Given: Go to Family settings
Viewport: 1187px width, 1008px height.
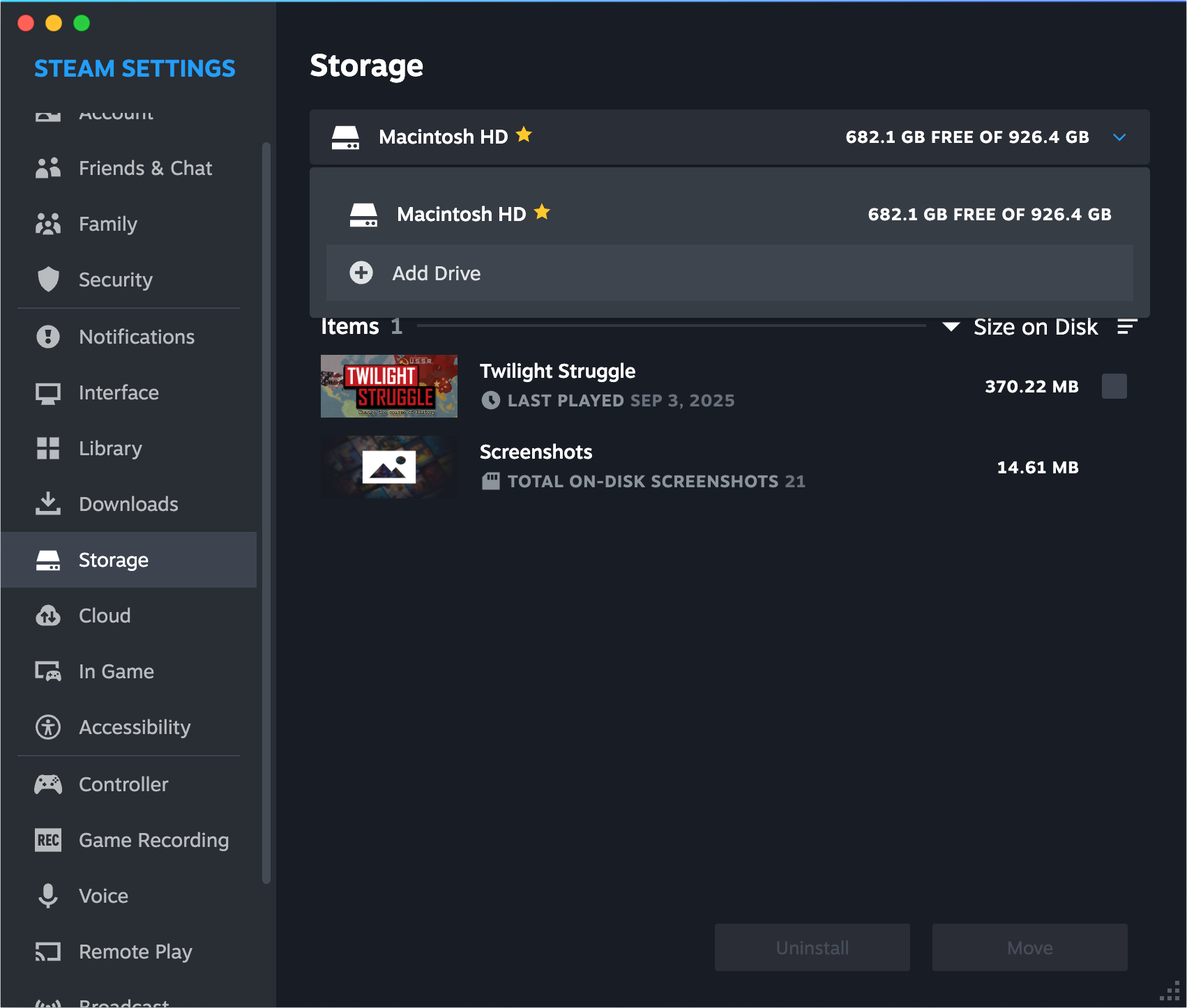Looking at the screenshot, I should [x=129, y=224].
